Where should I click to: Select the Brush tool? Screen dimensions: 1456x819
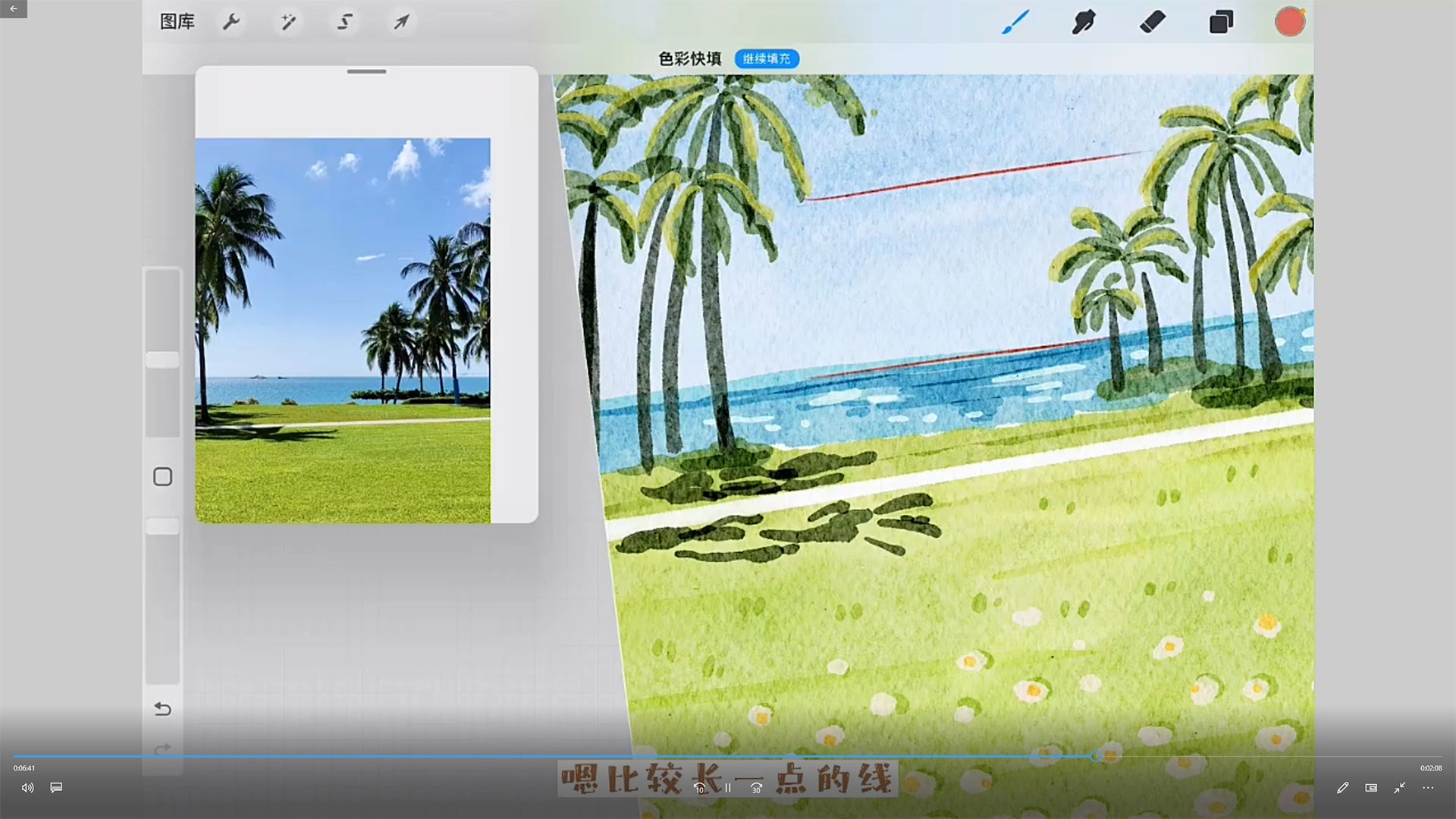tap(1015, 21)
